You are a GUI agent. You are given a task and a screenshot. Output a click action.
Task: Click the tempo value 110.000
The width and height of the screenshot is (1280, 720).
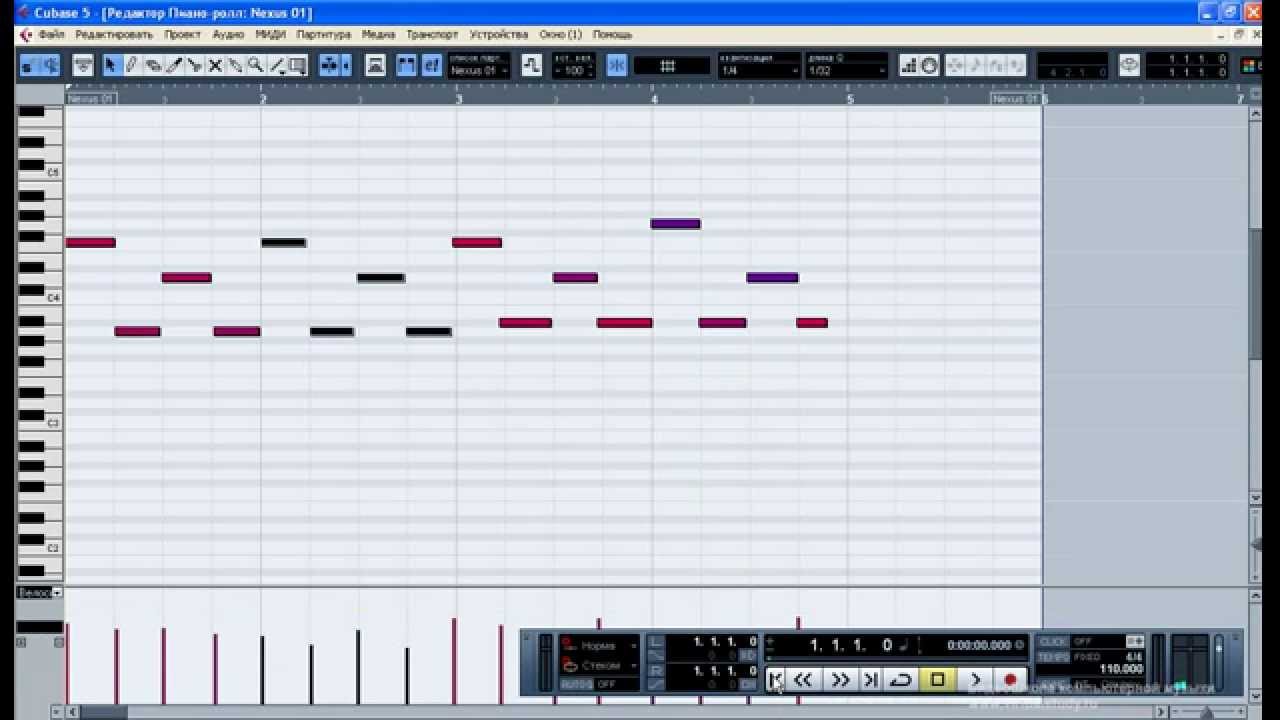1121,669
